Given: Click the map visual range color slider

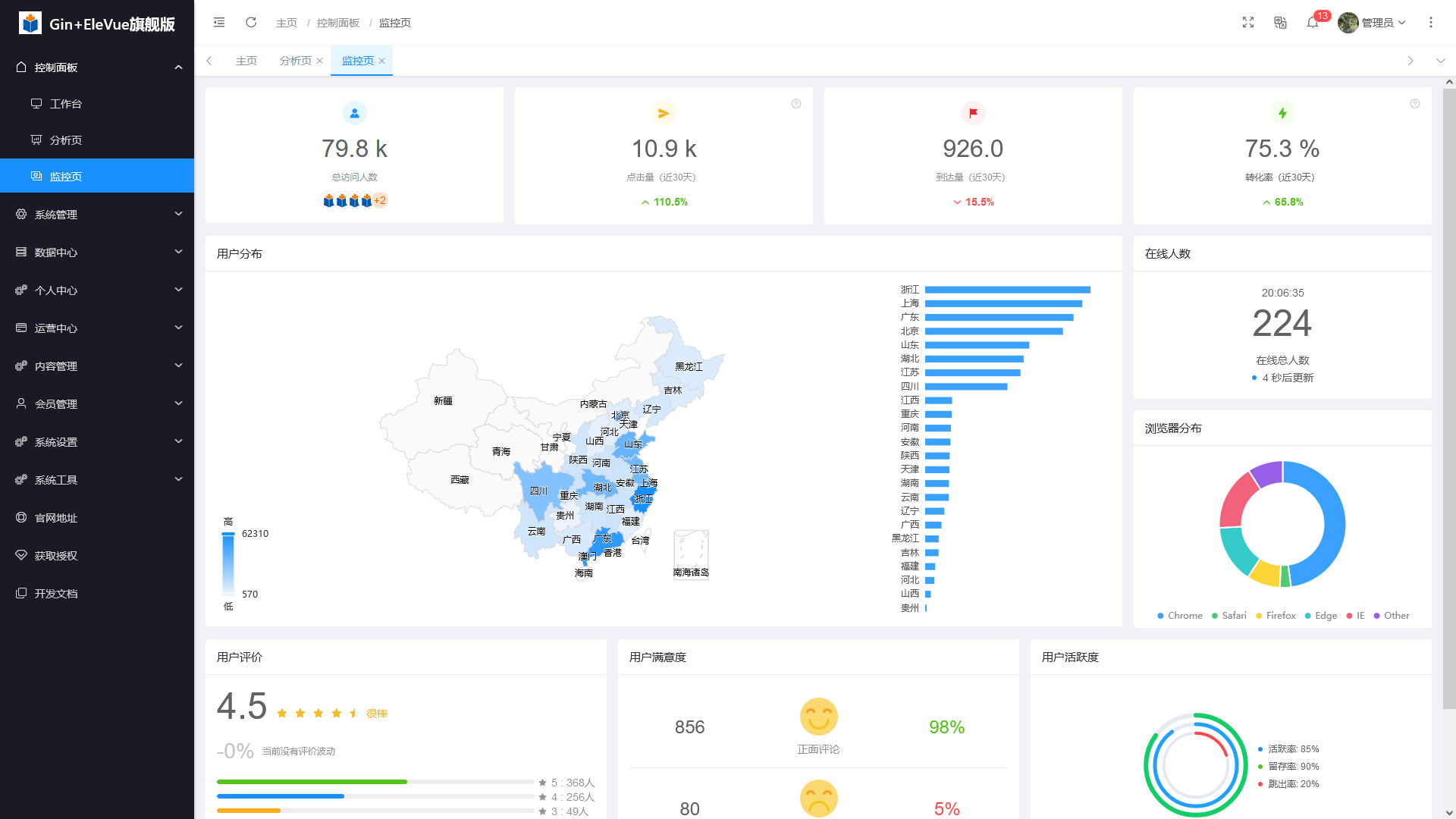Looking at the screenshot, I should (x=228, y=563).
